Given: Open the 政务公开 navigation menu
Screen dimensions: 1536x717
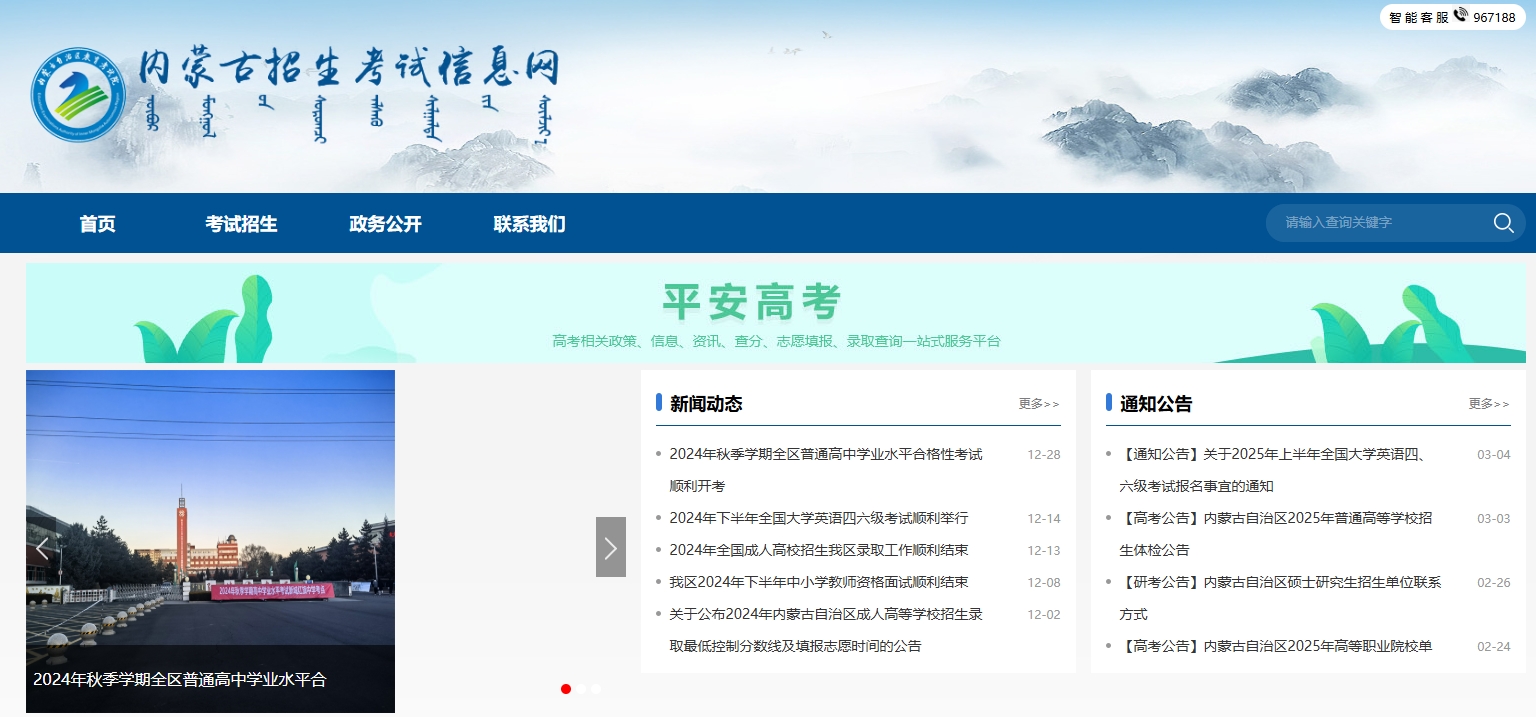Looking at the screenshot, I should tap(385, 224).
